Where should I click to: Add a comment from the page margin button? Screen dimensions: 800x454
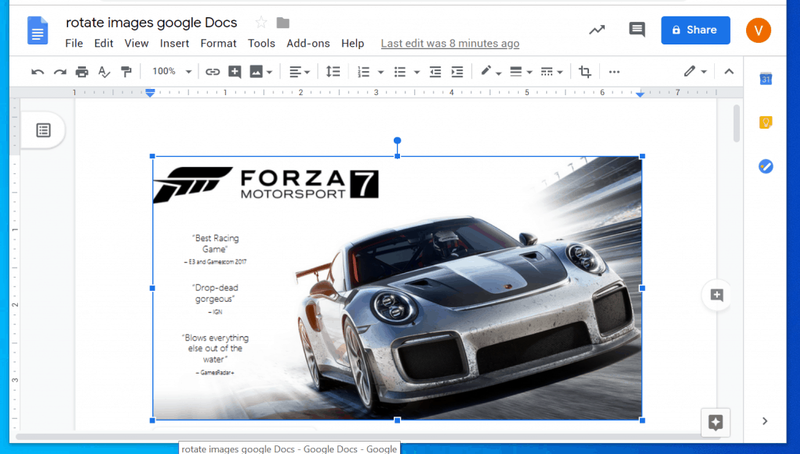coord(716,295)
